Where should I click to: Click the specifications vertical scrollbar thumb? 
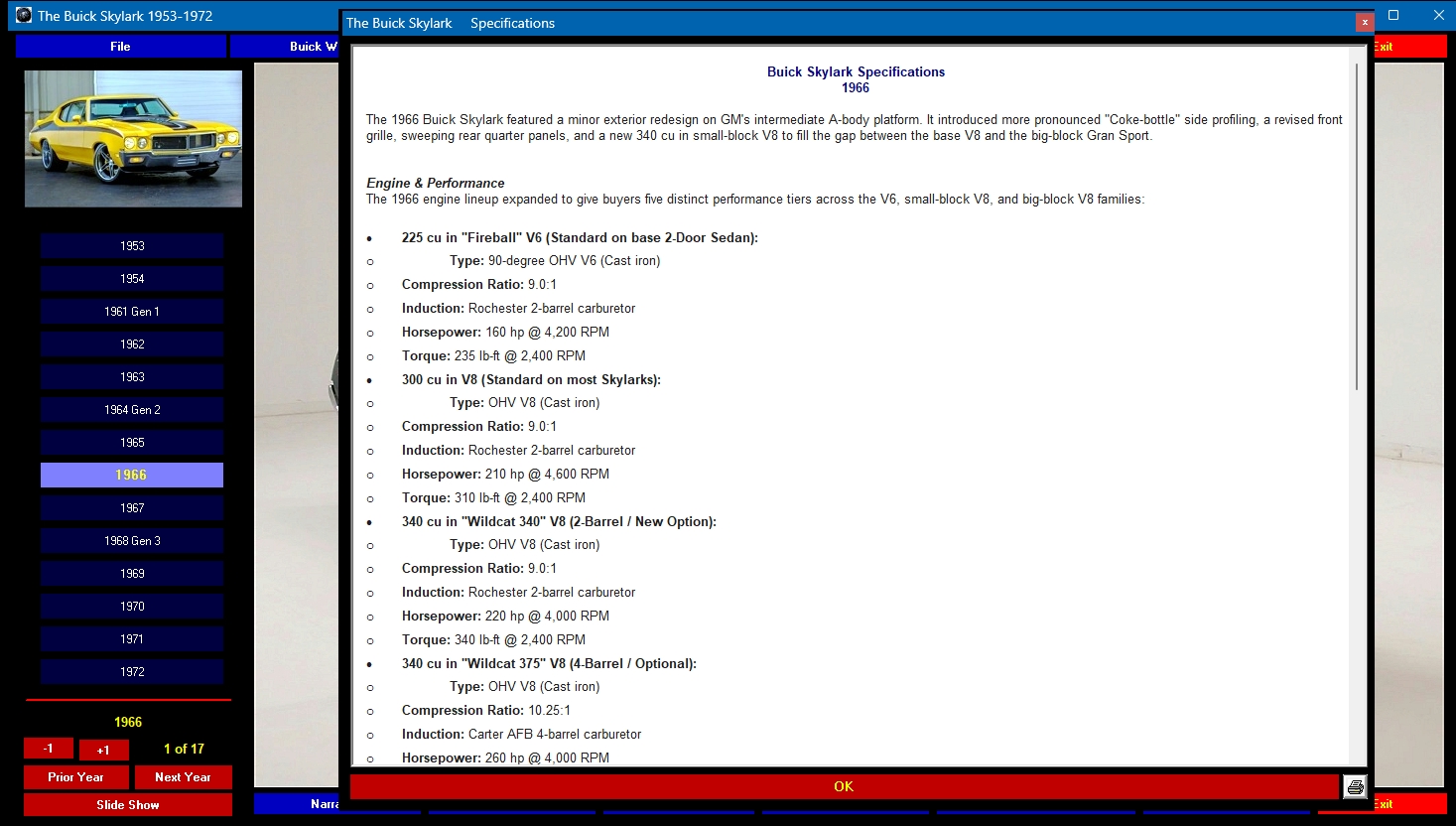pos(1356,226)
